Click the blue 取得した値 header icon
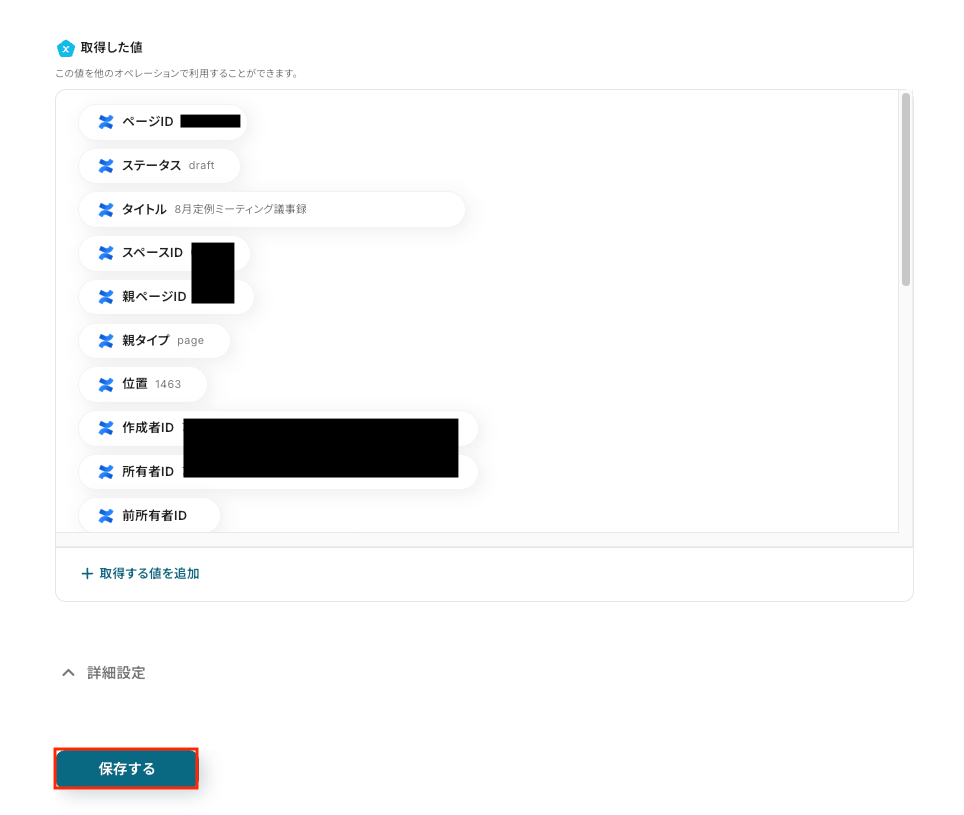964x815 pixels. pos(66,48)
